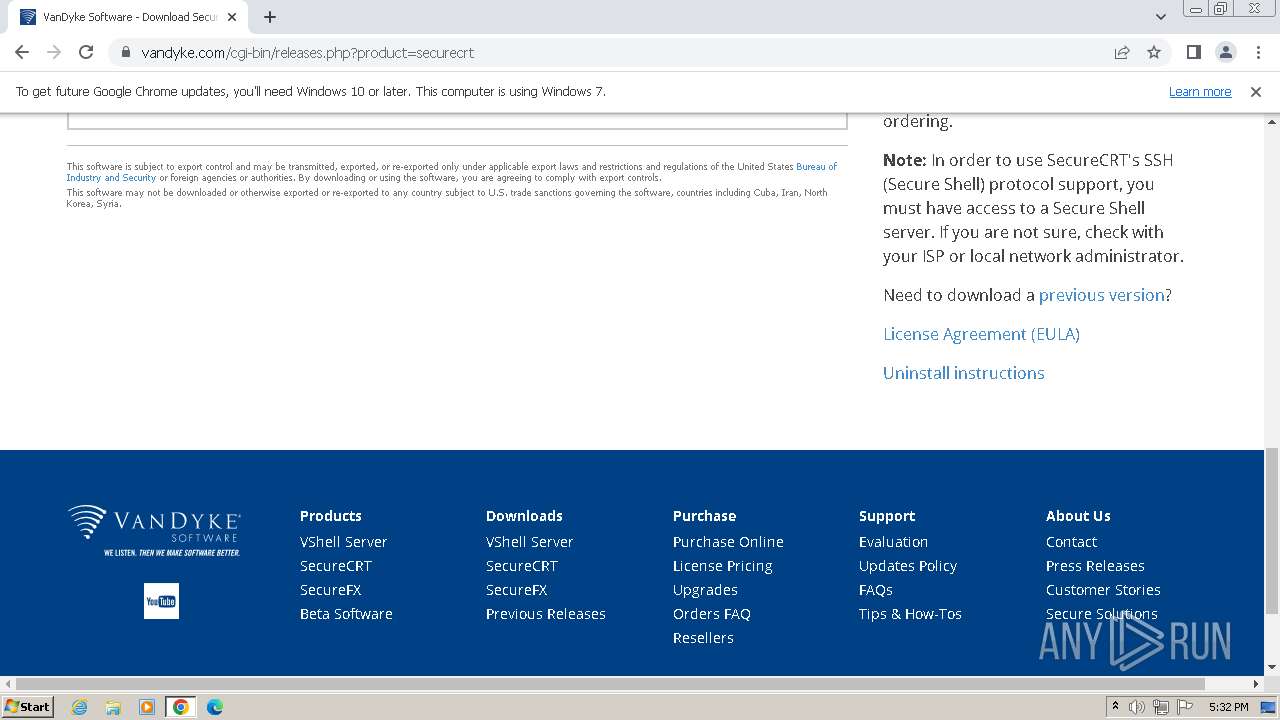Open the previous version download link
This screenshot has width=1280, height=720.
(1101, 295)
